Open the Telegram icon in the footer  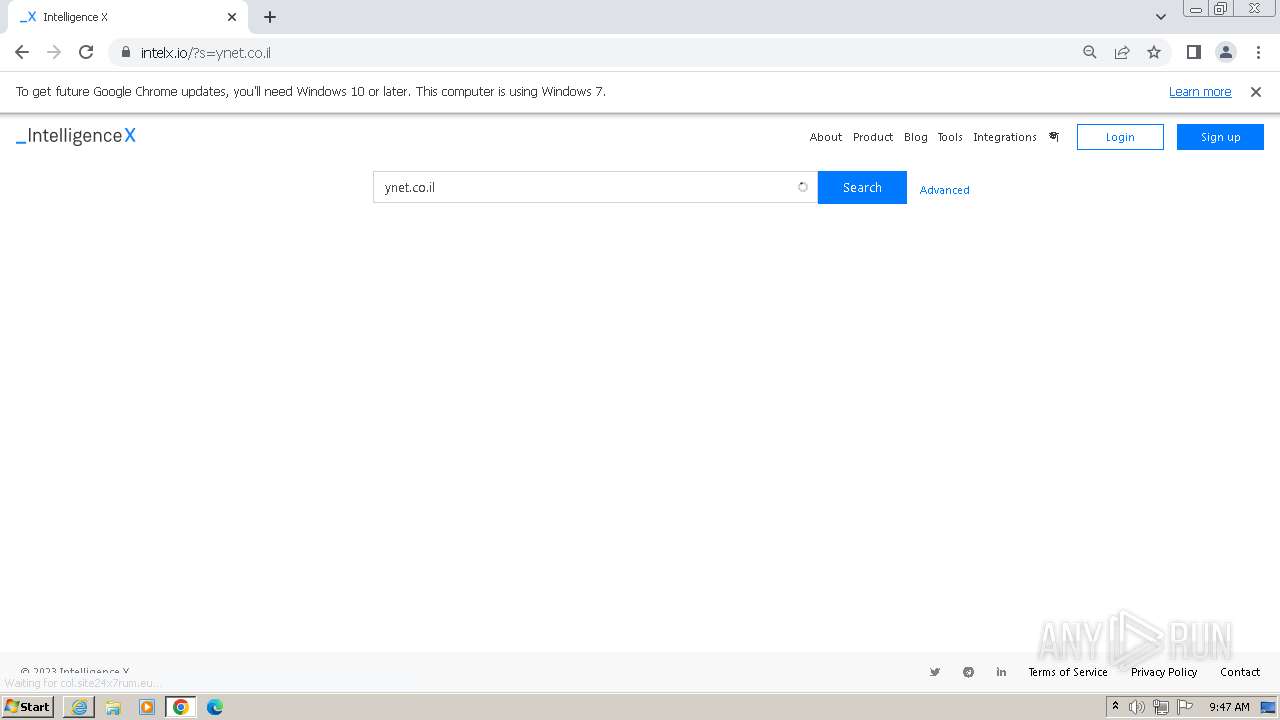pos(968,672)
